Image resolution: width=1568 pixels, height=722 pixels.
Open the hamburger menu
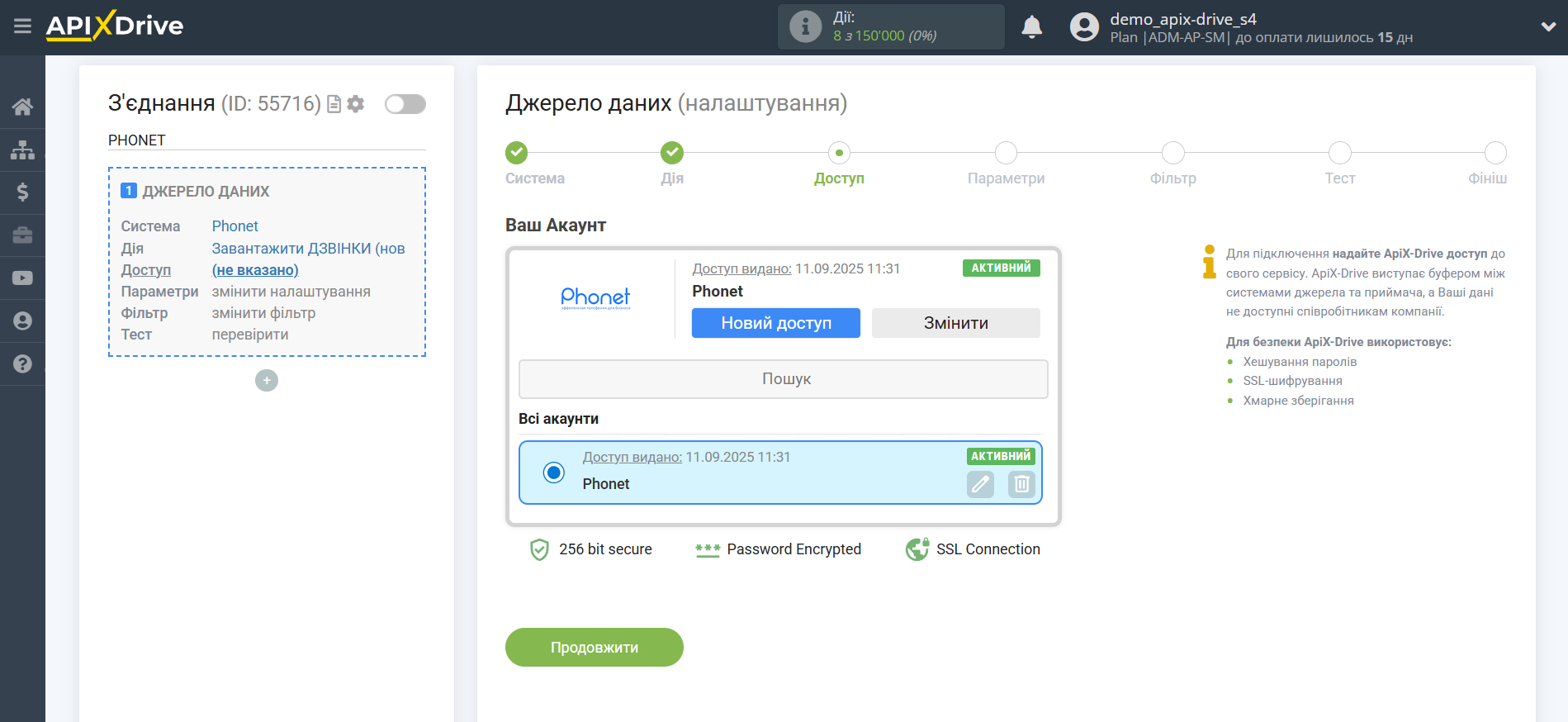(22, 26)
